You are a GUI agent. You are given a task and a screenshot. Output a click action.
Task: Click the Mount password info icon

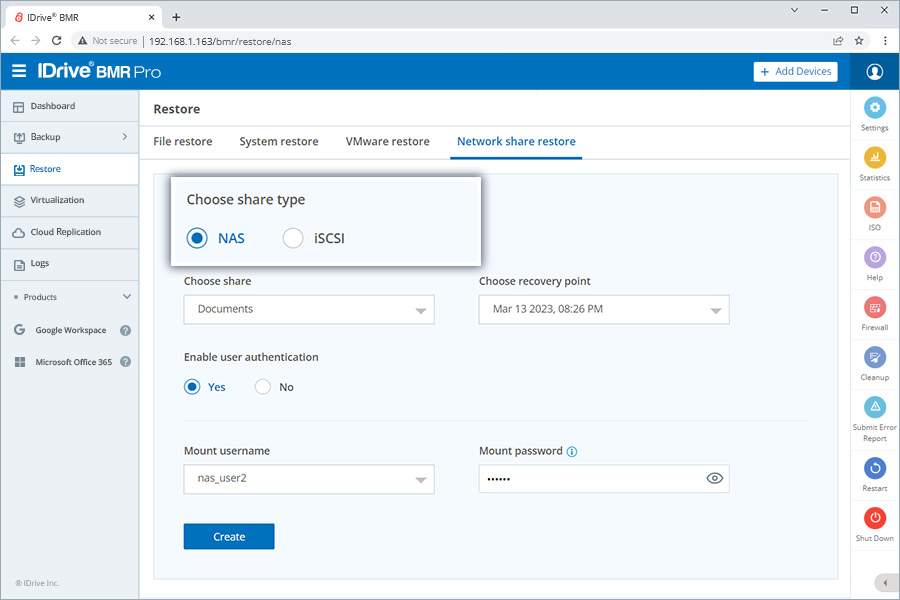(x=571, y=451)
